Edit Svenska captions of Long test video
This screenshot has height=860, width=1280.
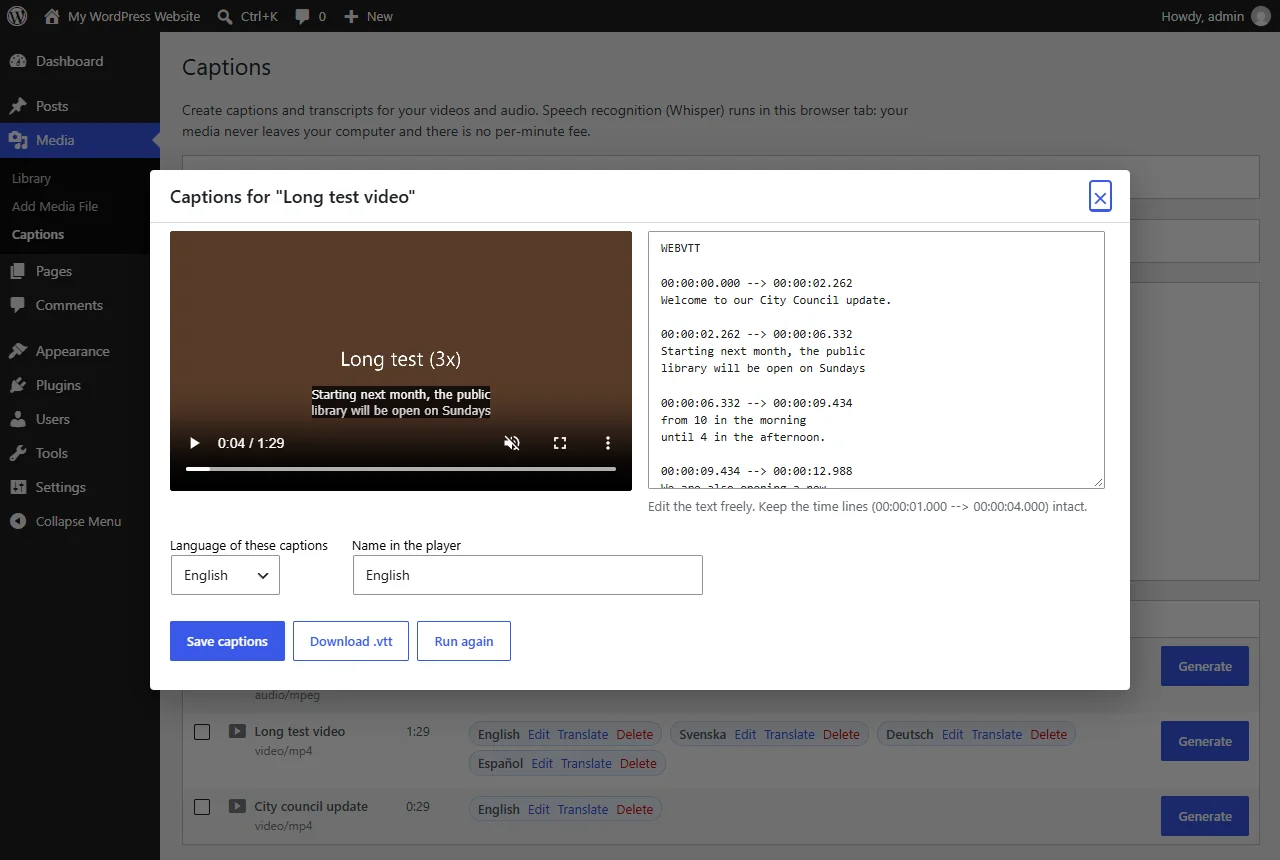(745, 734)
